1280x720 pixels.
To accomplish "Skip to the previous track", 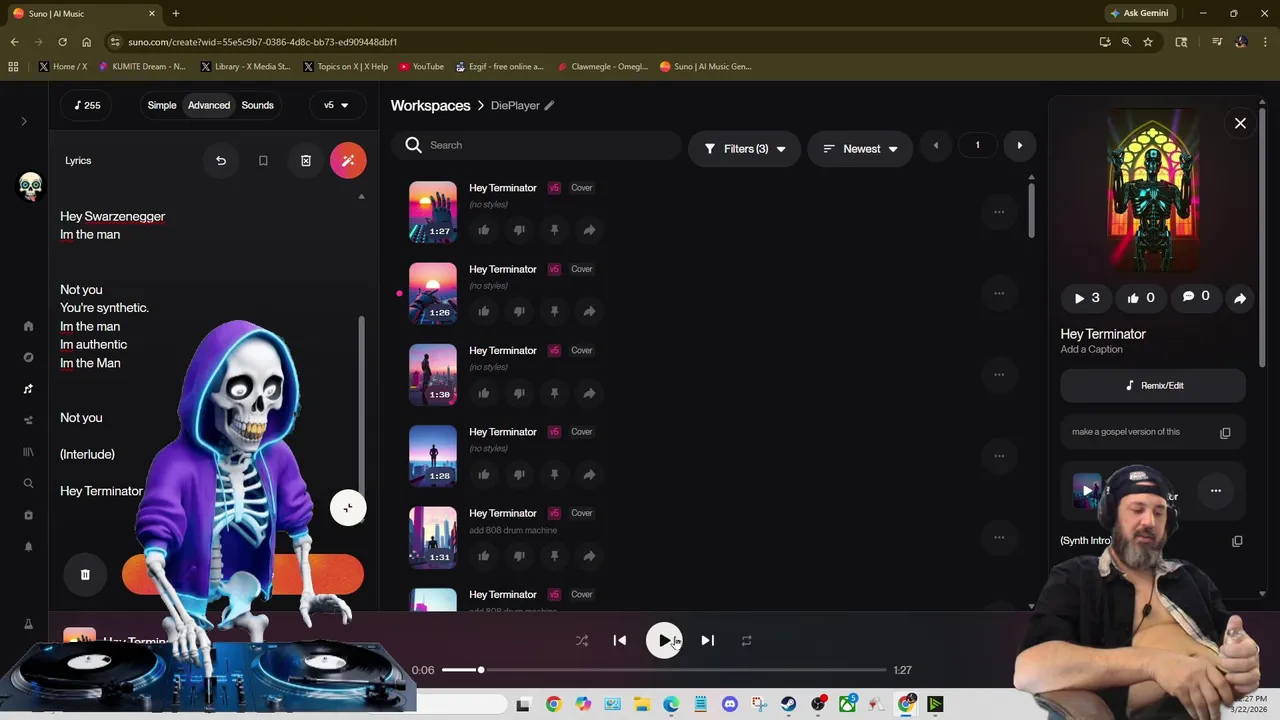I will [620, 641].
